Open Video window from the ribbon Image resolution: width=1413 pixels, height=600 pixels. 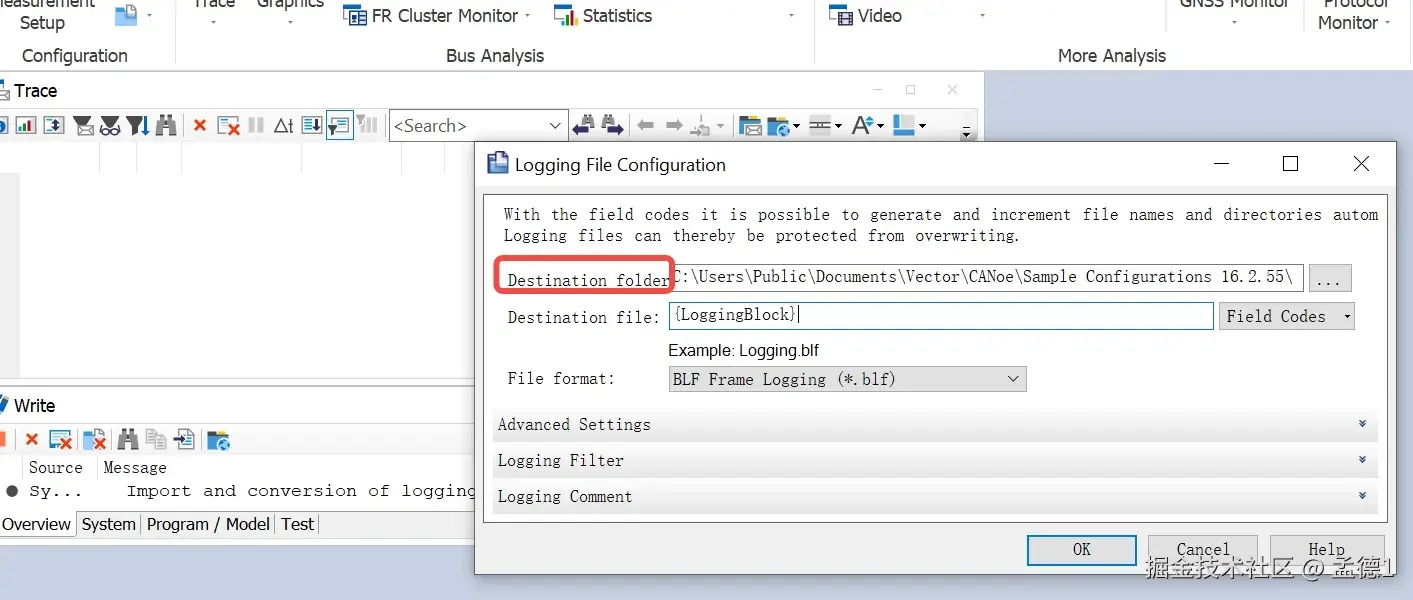tap(866, 16)
